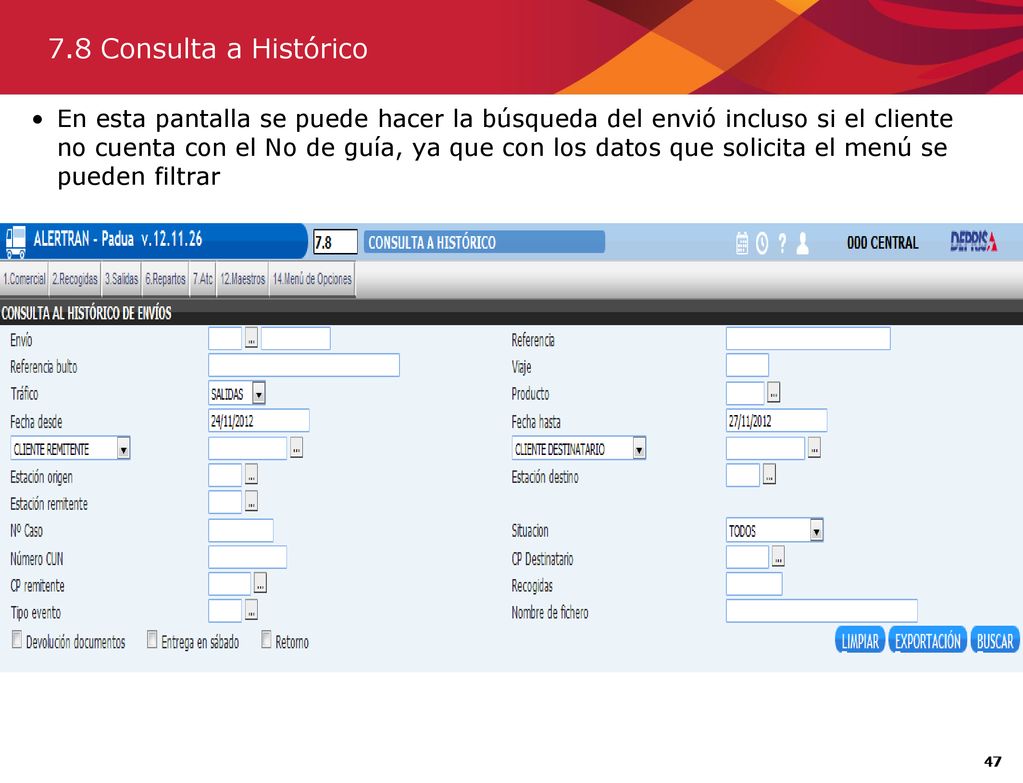Open lookup for Estación remitente

click(251, 502)
